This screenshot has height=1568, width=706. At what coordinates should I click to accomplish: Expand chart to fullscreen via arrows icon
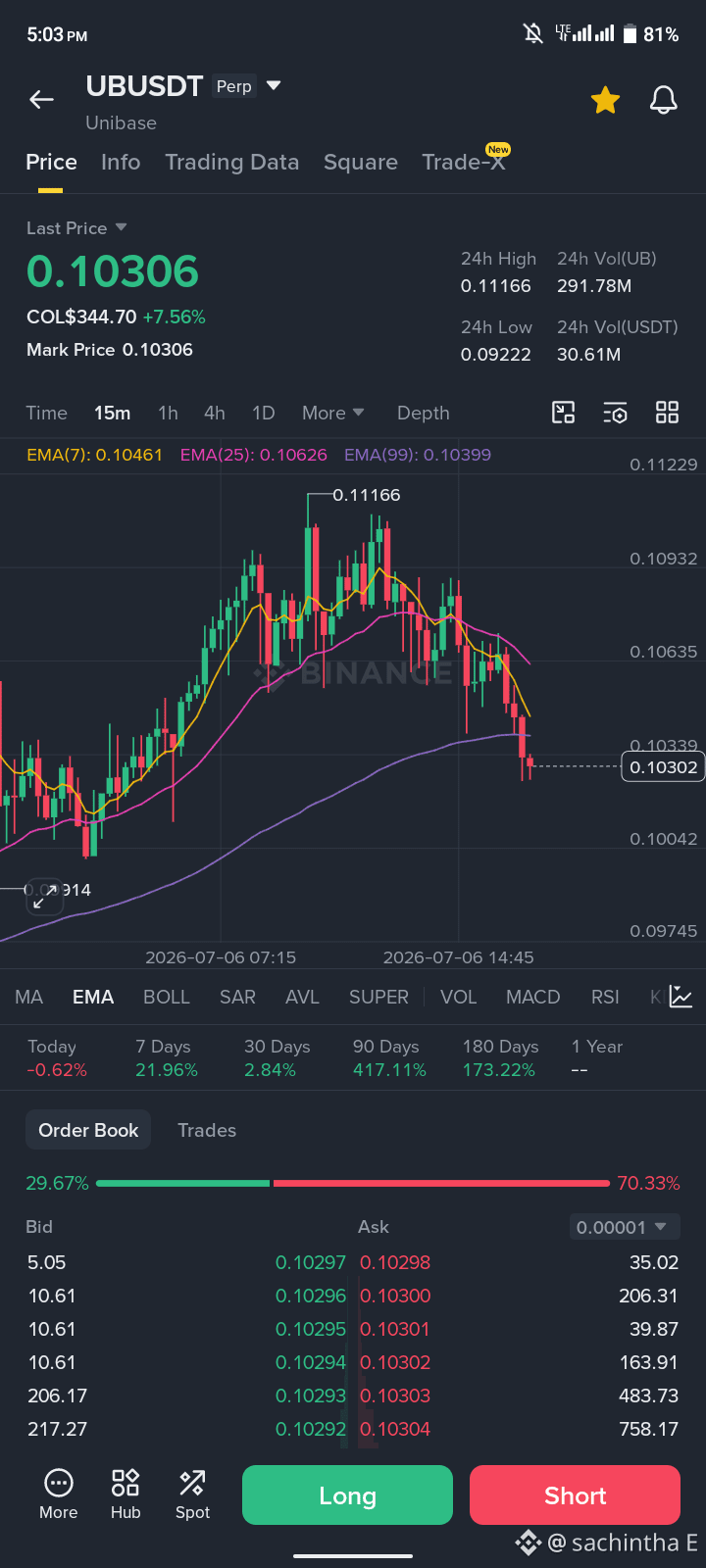43,896
